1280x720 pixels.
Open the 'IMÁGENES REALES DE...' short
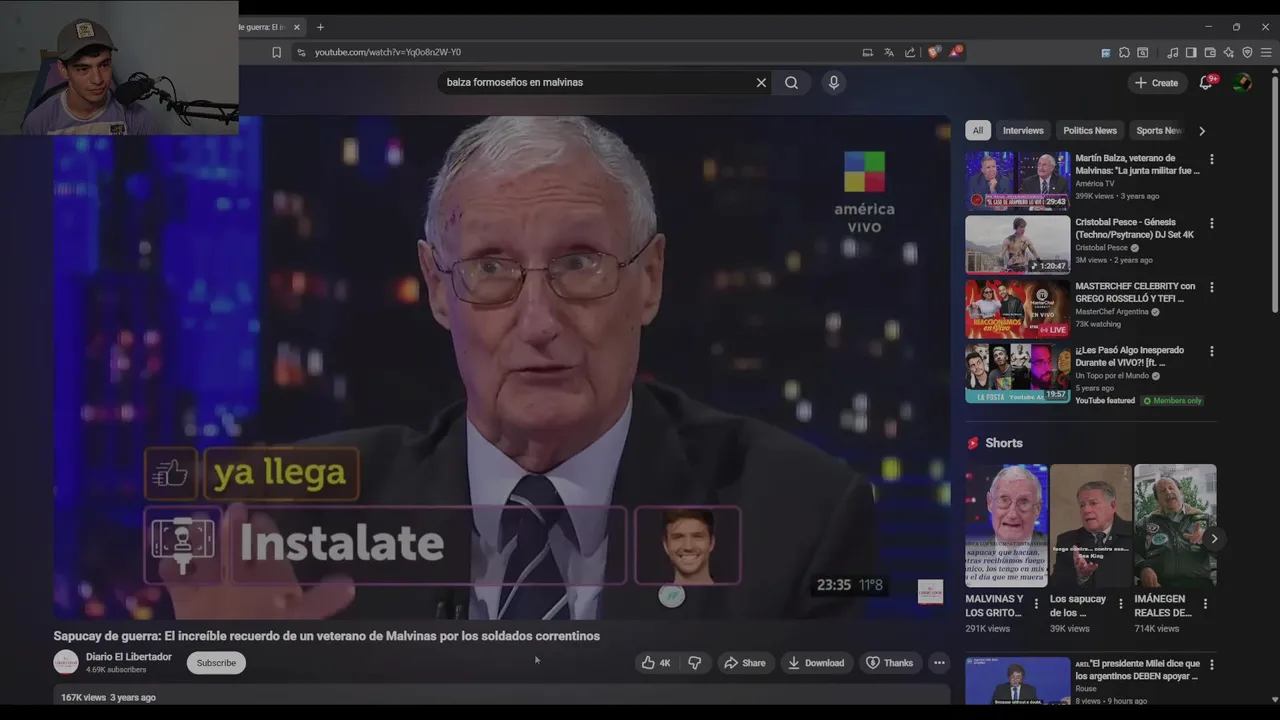coord(1175,525)
